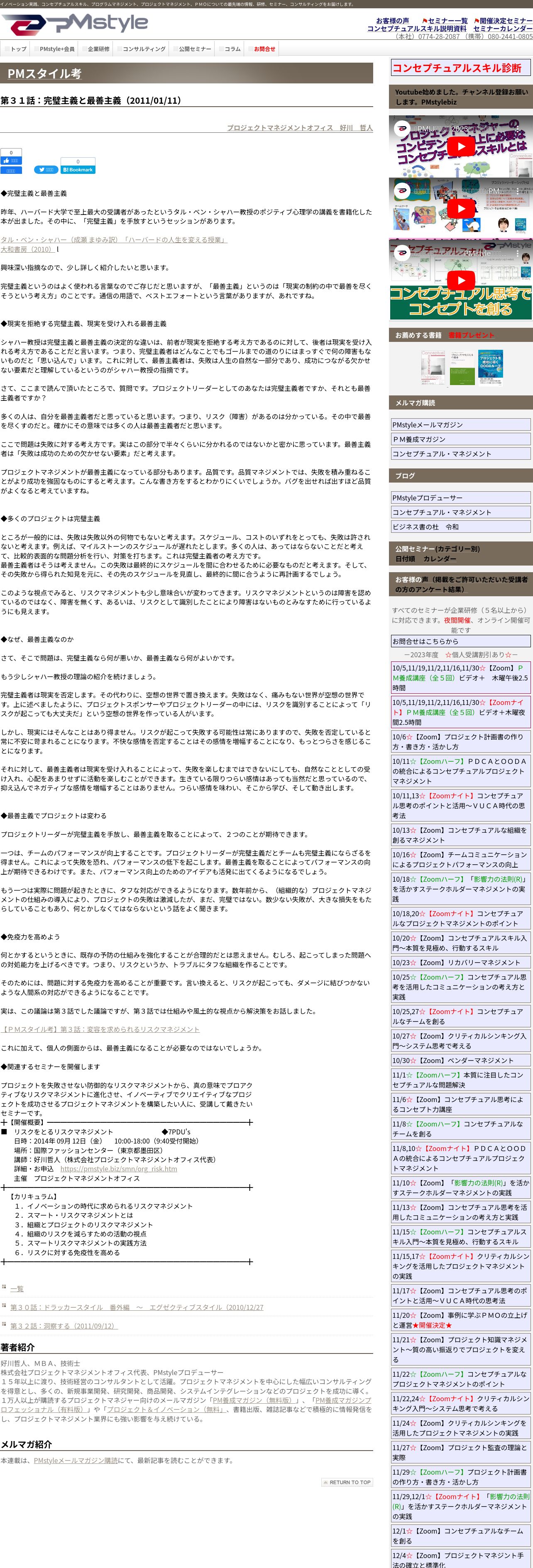Open 10/16 チームコミュニケーション seminar link
533x1568 pixels.
(x=460, y=859)
